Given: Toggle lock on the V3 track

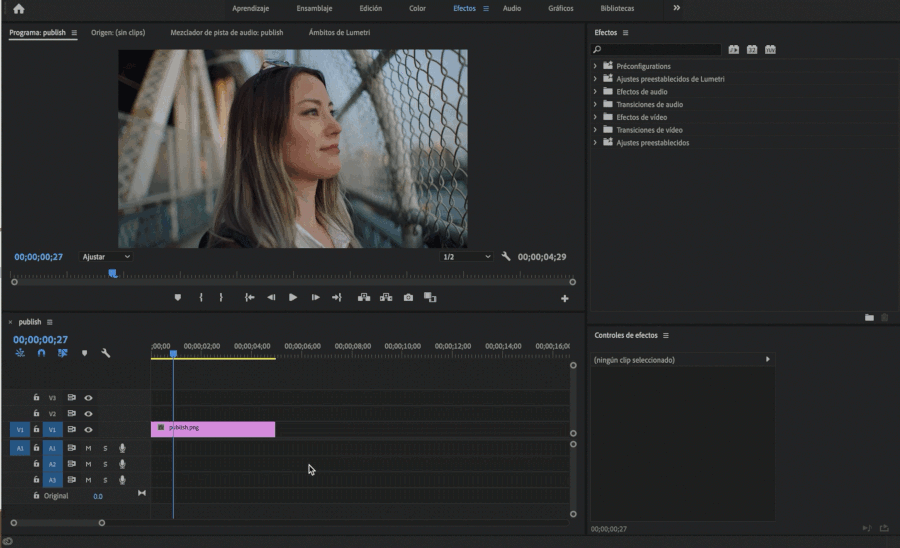Looking at the screenshot, I should click(x=36, y=397).
